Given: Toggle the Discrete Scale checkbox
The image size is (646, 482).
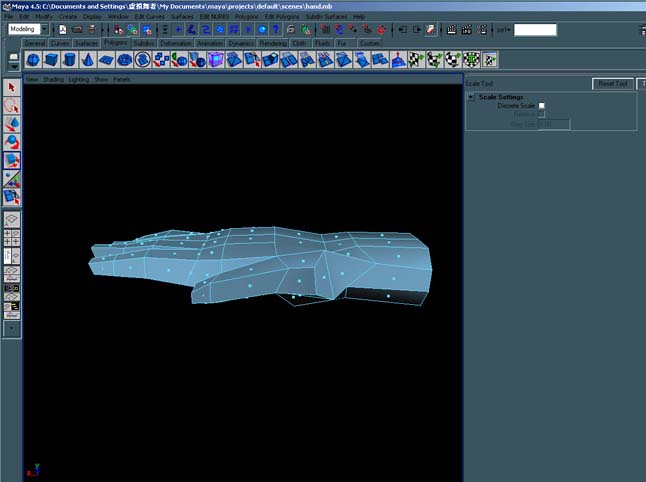Looking at the screenshot, I should click(541, 106).
